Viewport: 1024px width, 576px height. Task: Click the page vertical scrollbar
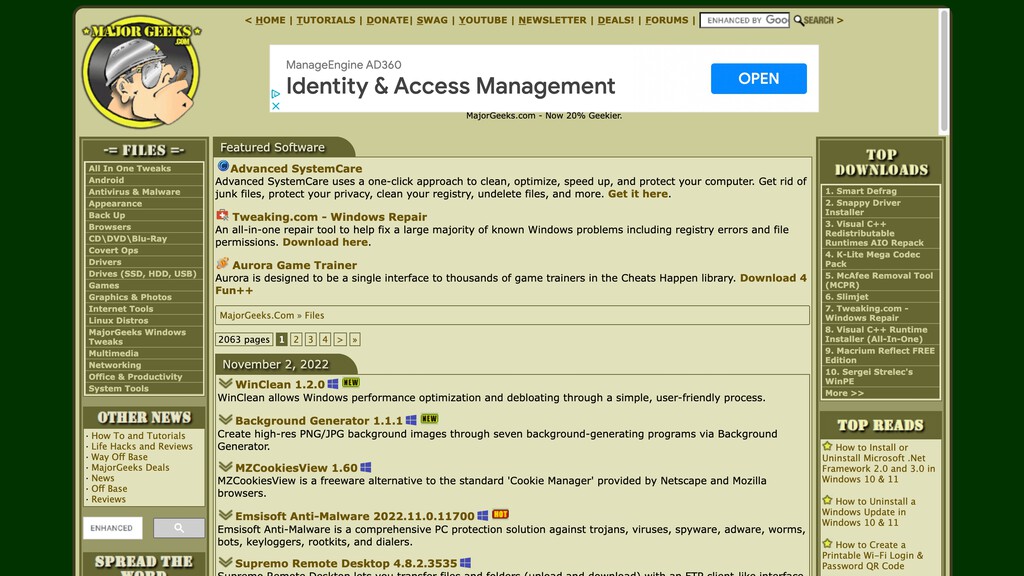pyautogui.click(x=944, y=70)
